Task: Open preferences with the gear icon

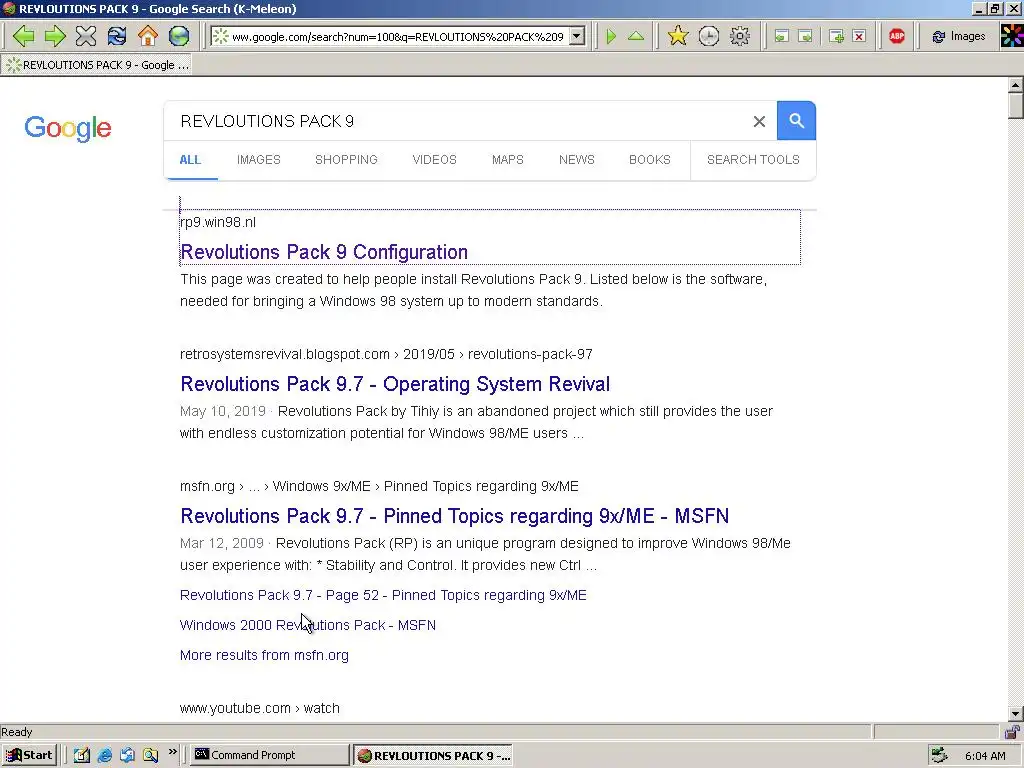Action: point(739,36)
